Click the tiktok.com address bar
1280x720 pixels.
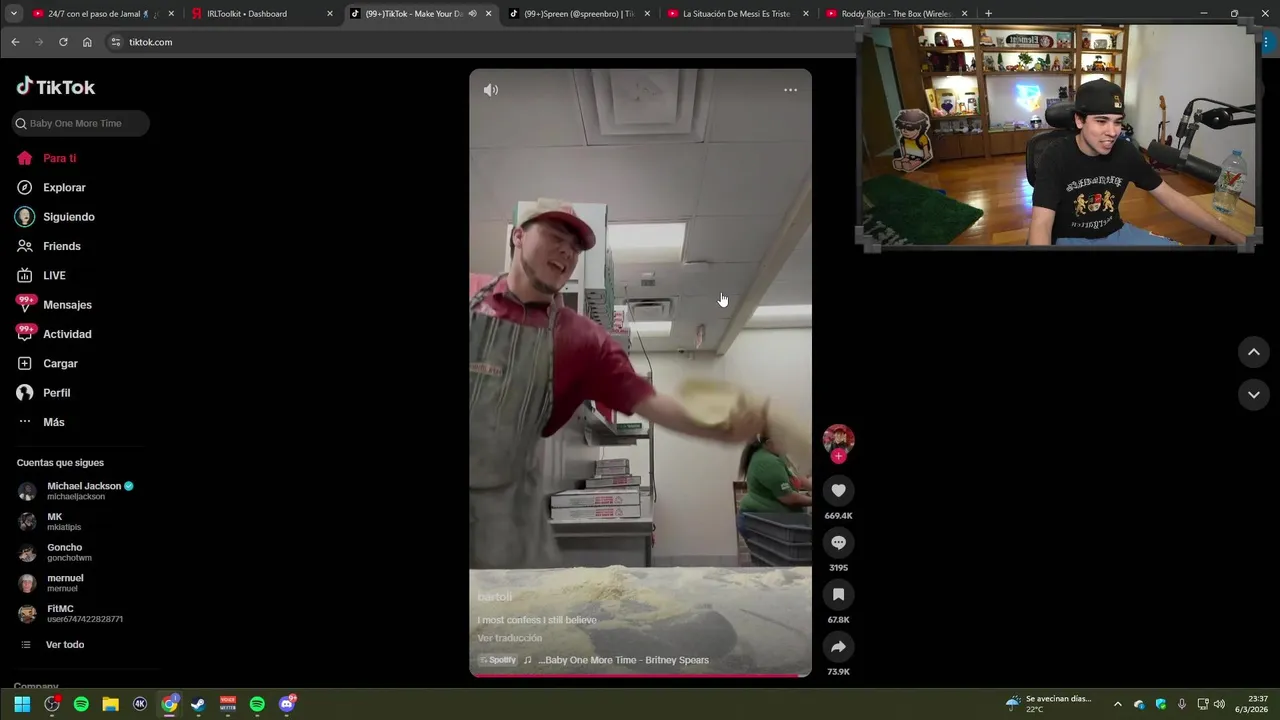click(x=480, y=42)
